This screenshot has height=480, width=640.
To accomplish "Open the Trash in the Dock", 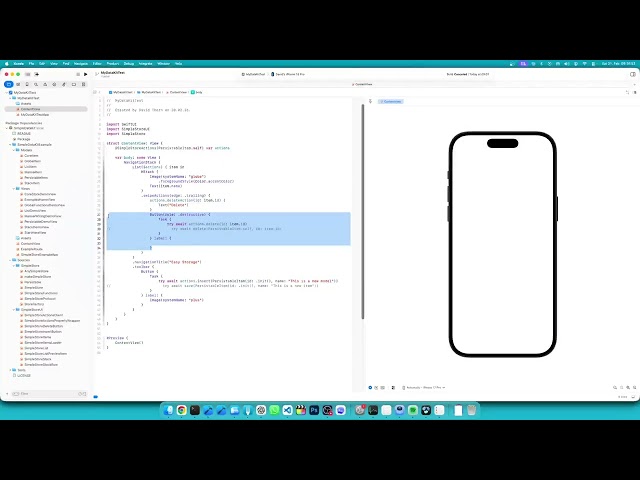I will click(471, 410).
